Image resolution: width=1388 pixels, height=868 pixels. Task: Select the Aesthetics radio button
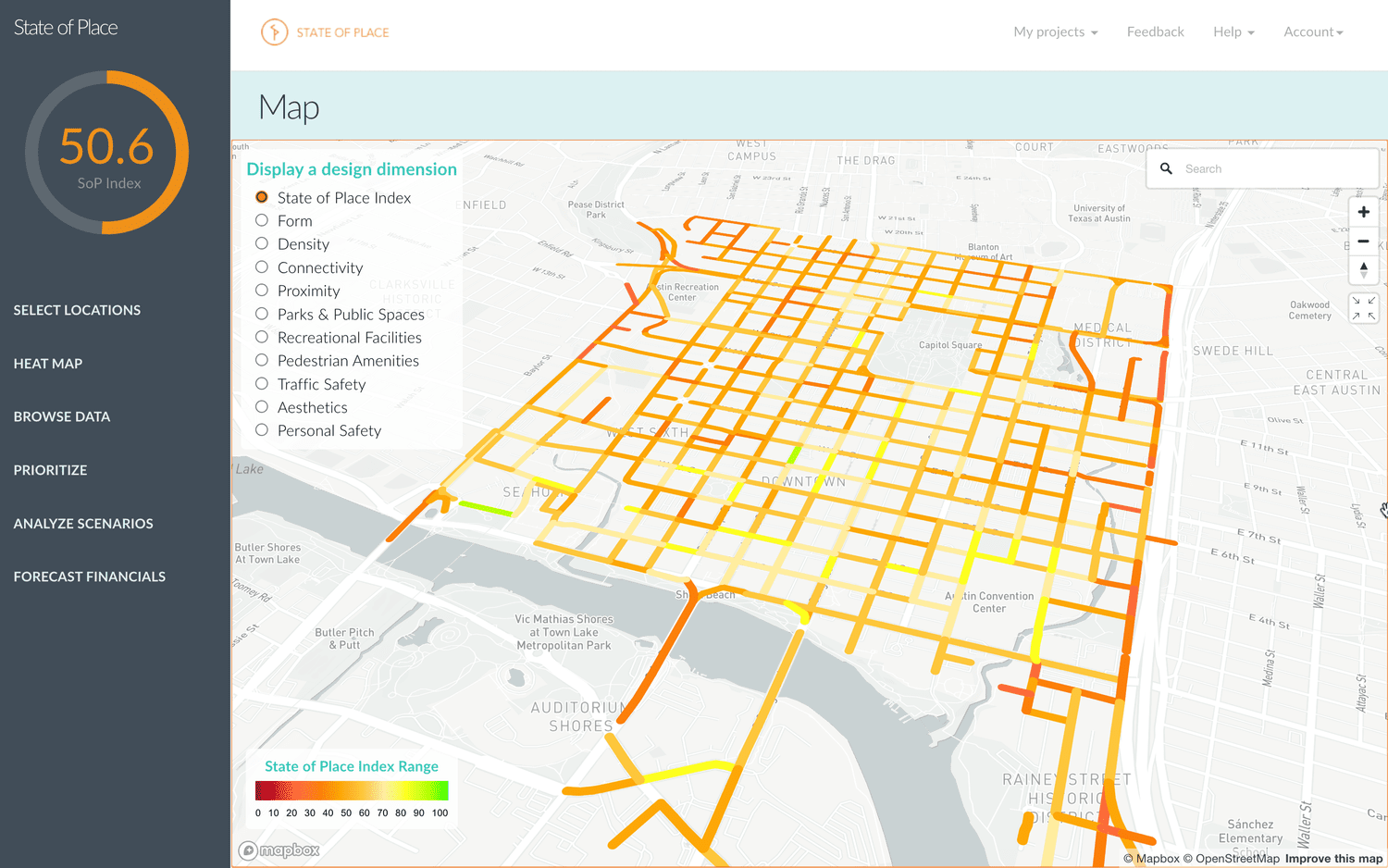coord(262,406)
